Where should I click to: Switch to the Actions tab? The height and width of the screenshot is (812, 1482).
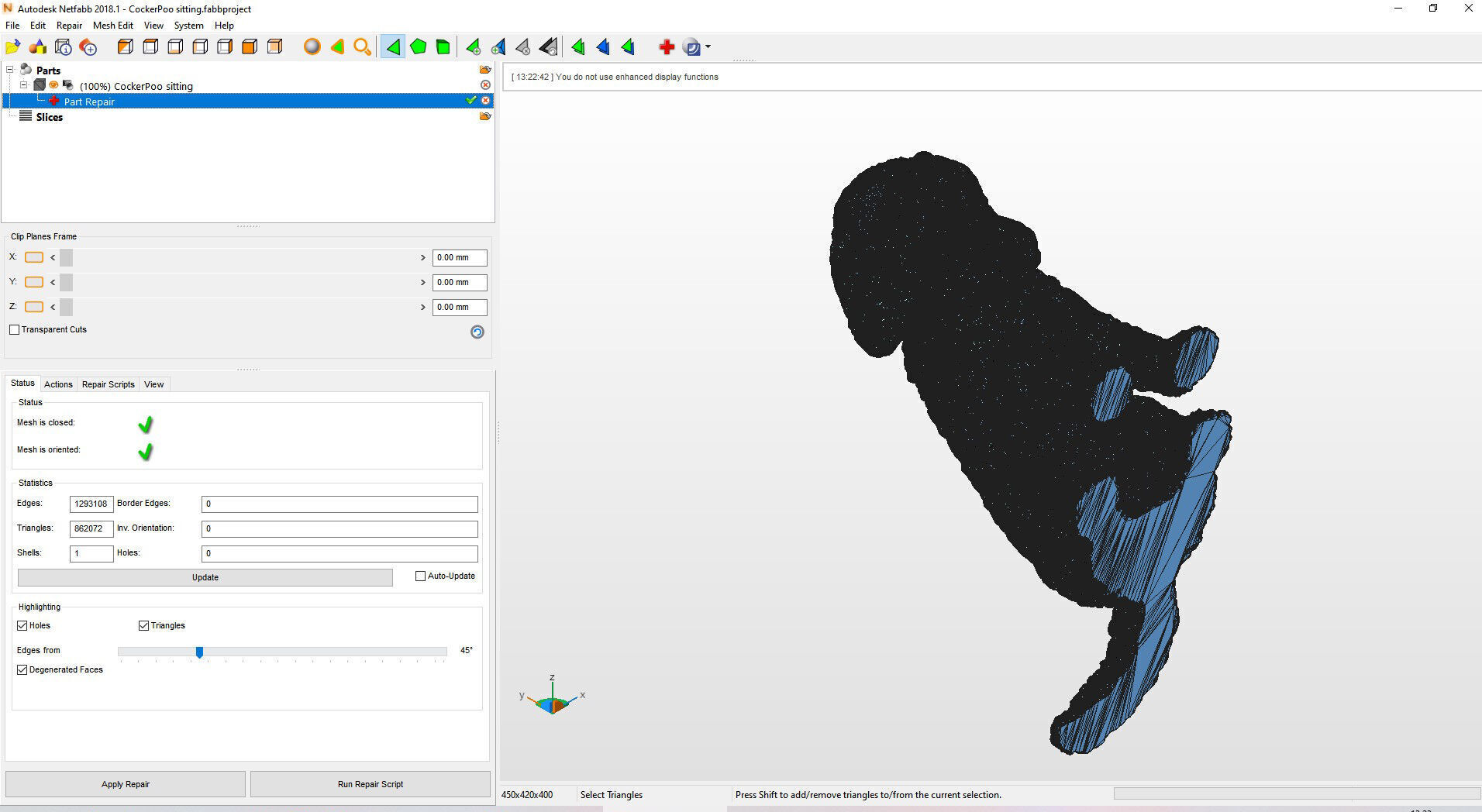[58, 384]
